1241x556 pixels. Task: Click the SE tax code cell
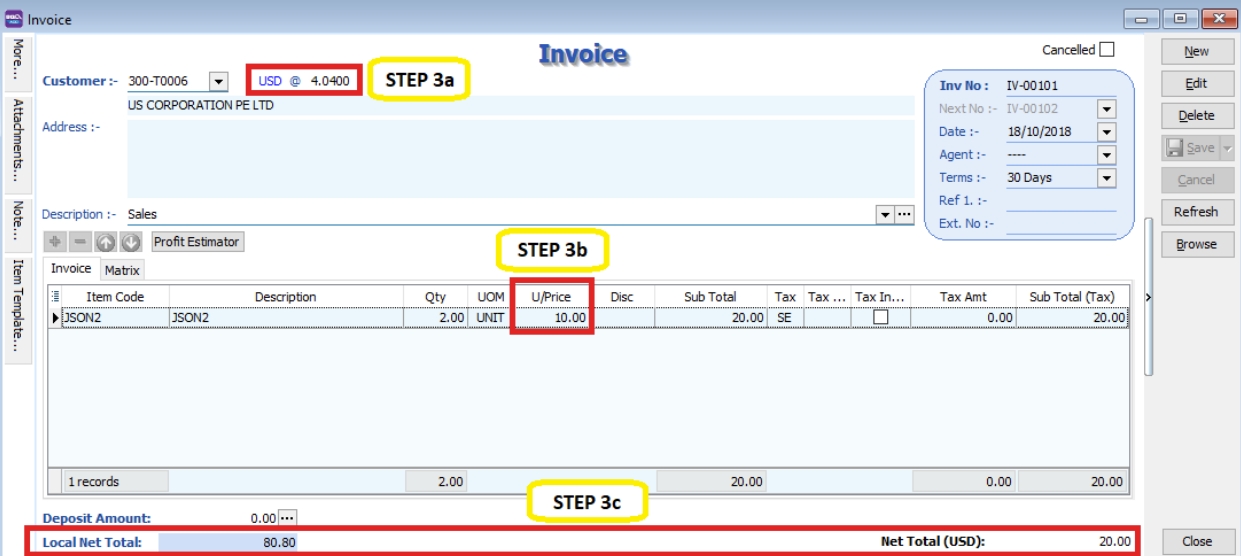click(x=785, y=317)
